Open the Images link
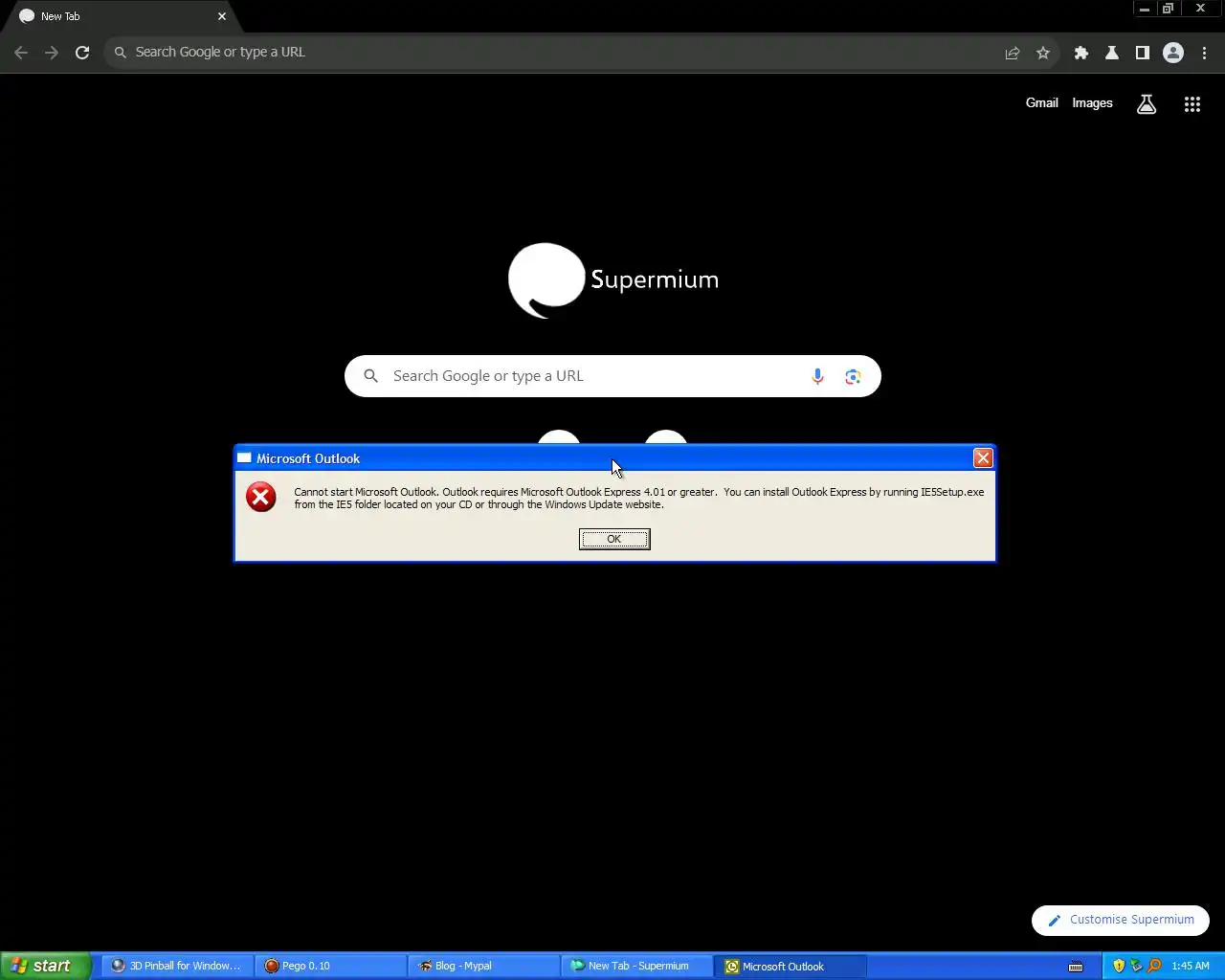This screenshot has width=1225, height=980. point(1092,102)
